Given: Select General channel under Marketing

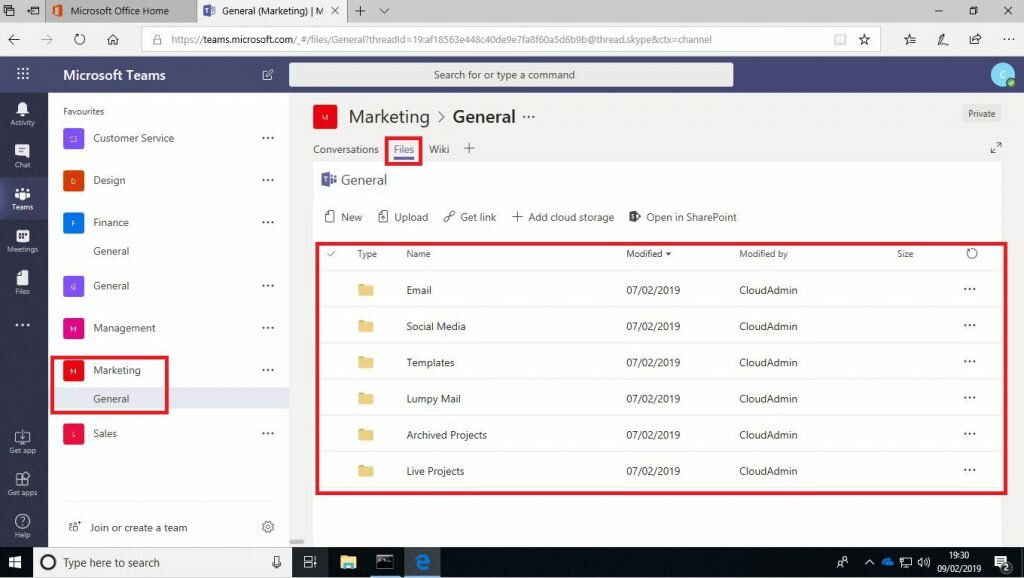Looking at the screenshot, I should coord(111,398).
